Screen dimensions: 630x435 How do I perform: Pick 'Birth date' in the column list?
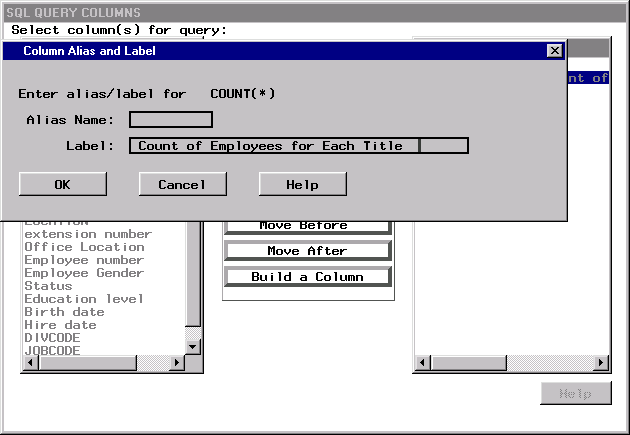tap(64, 312)
